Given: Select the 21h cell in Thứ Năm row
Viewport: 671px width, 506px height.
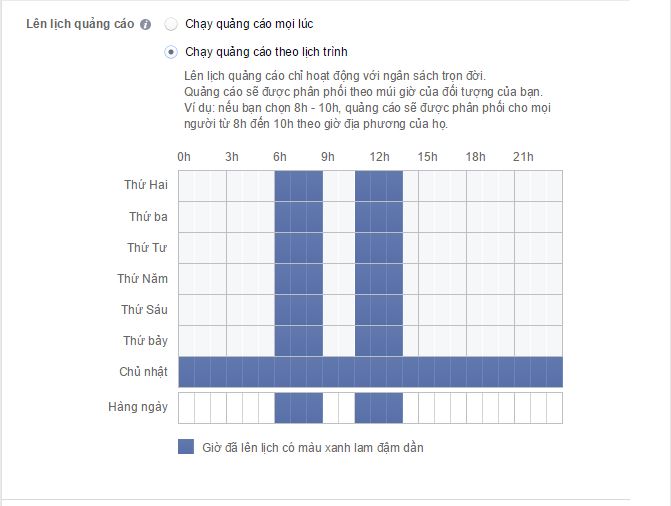Looking at the screenshot, I should [522, 278].
